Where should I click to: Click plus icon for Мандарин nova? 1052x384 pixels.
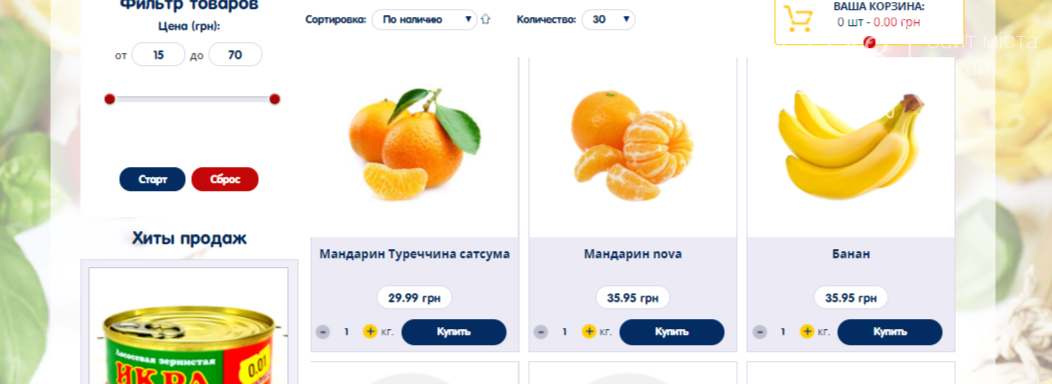[x=588, y=332]
